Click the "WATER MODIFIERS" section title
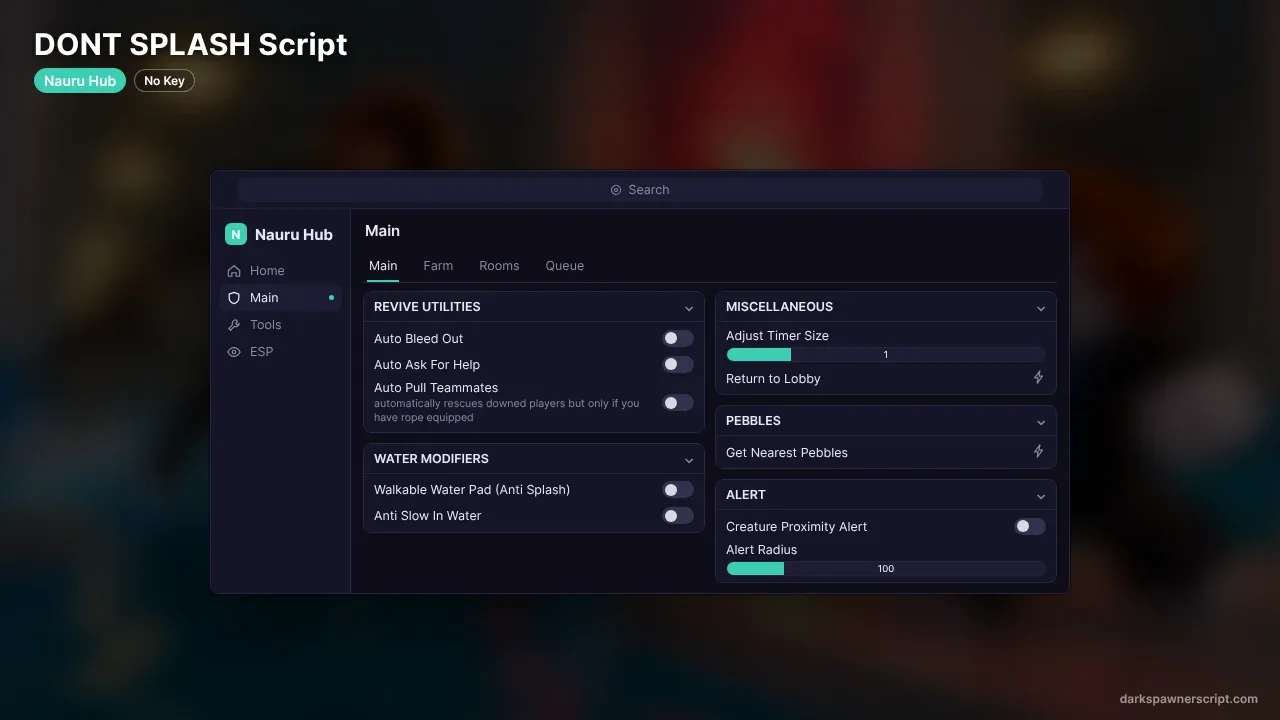The image size is (1280, 720). click(x=431, y=459)
